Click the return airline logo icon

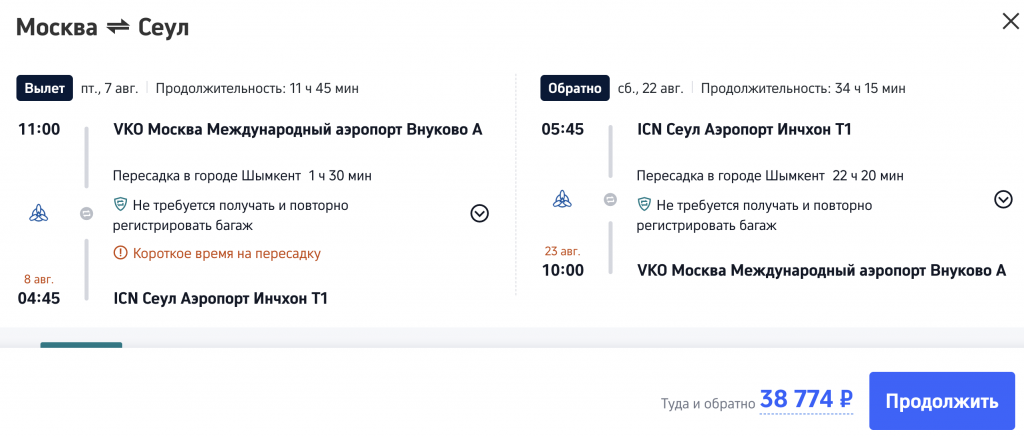coord(562,200)
